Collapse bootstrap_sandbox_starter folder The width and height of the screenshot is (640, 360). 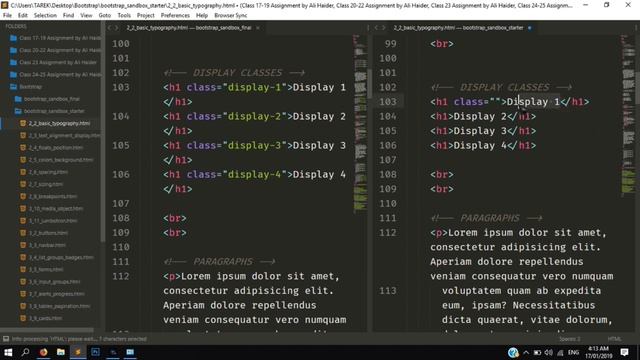(x=49, y=111)
